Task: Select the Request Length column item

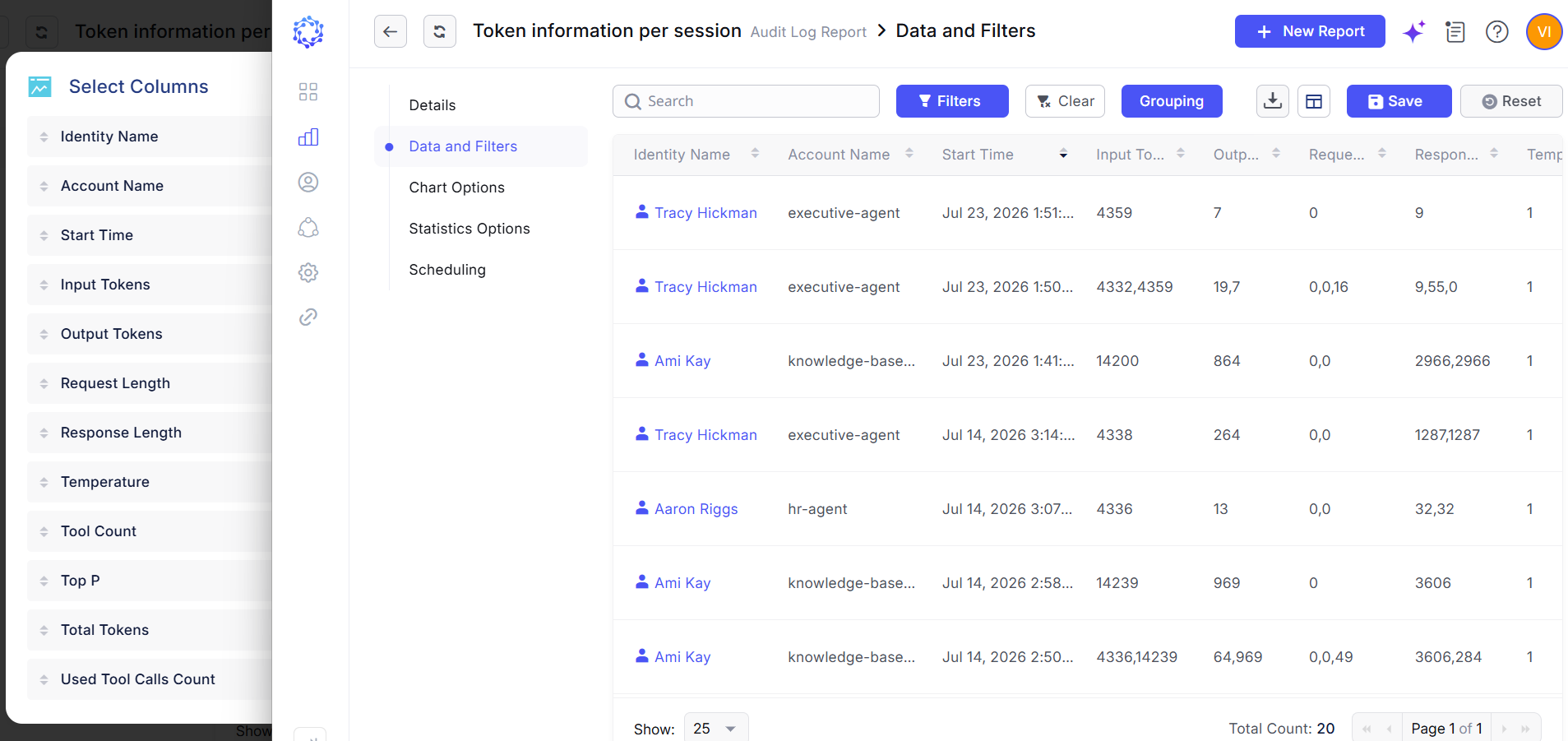Action: coord(150,383)
